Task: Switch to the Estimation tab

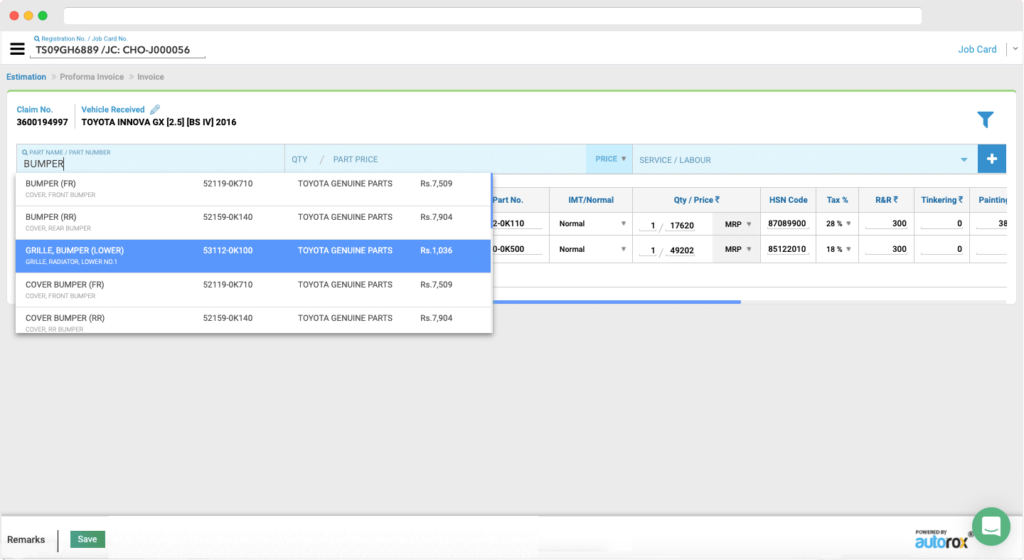Action: click(x=26, y=77)
